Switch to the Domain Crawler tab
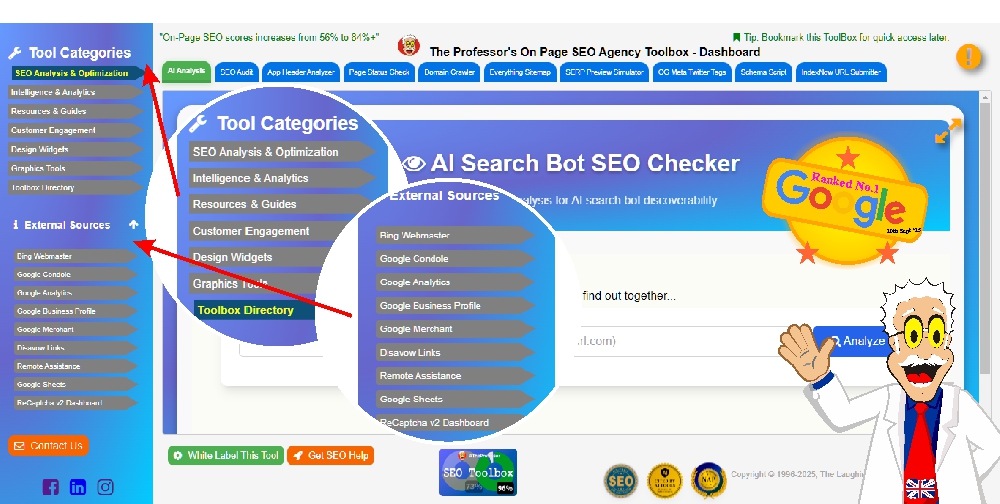The height and width of the screenshot is (504, 1000). tap(449, 73)
